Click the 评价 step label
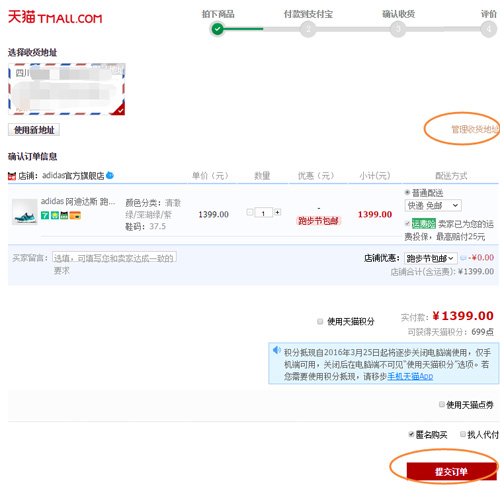 pos(489,14)
